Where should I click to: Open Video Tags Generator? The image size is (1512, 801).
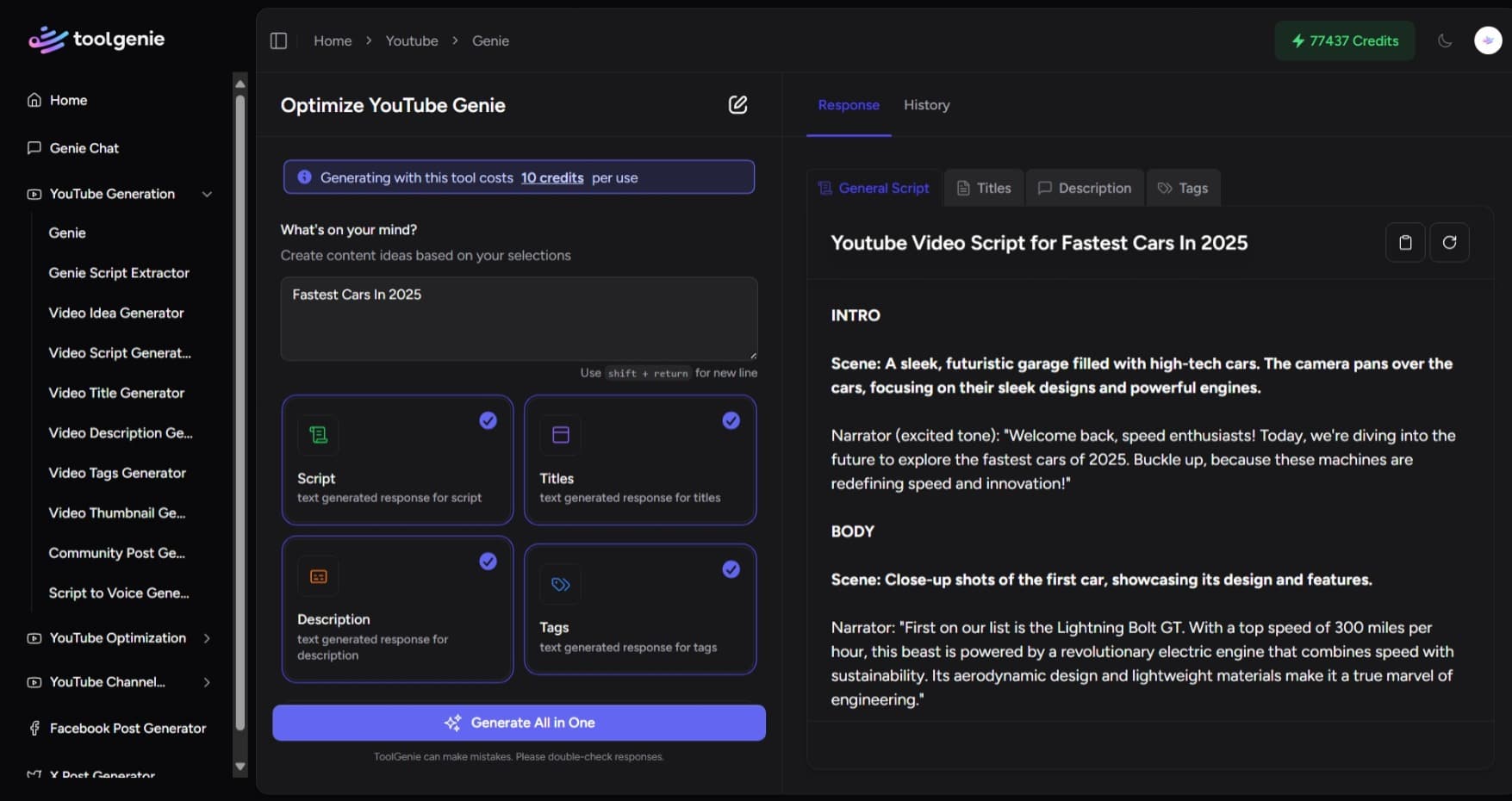[x=117, y=473]
